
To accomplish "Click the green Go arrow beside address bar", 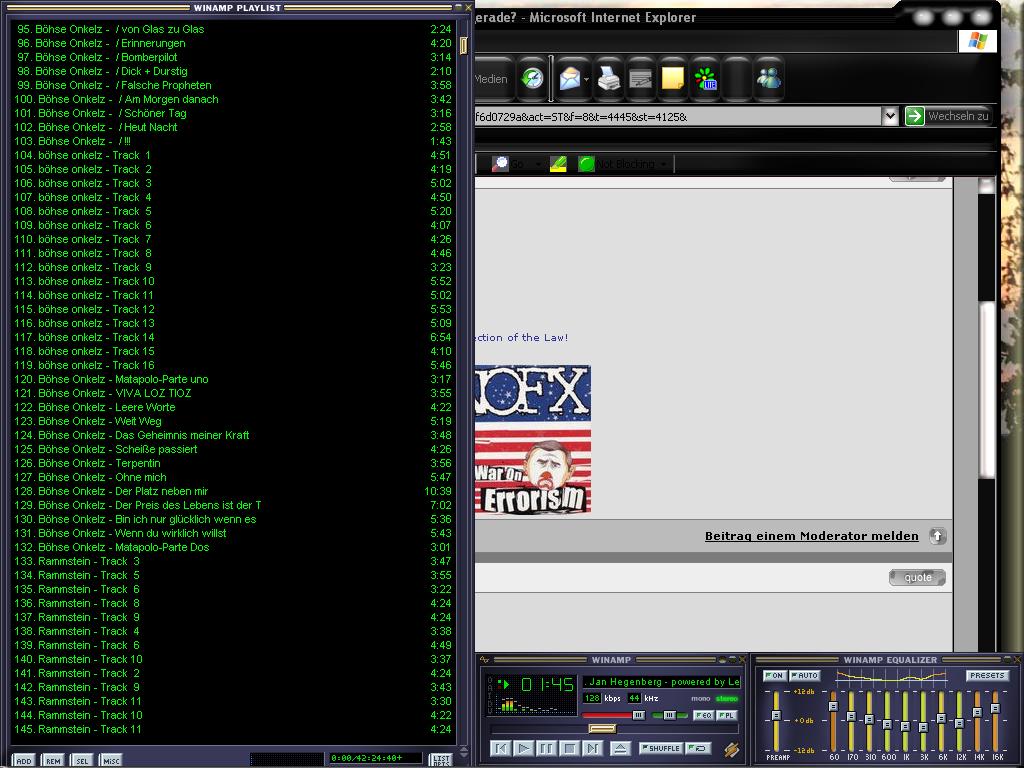I will pos(914,116).
